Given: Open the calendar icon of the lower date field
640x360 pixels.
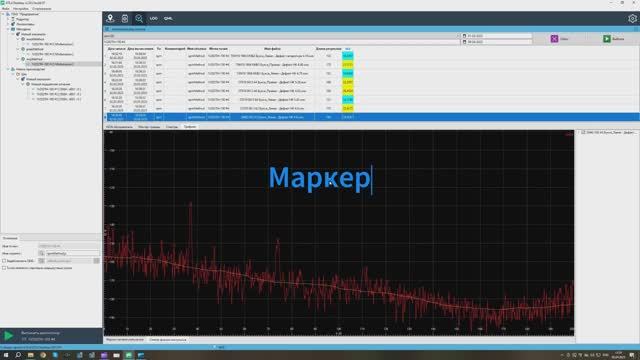Looking at the screenshot, I should (464, 42).
